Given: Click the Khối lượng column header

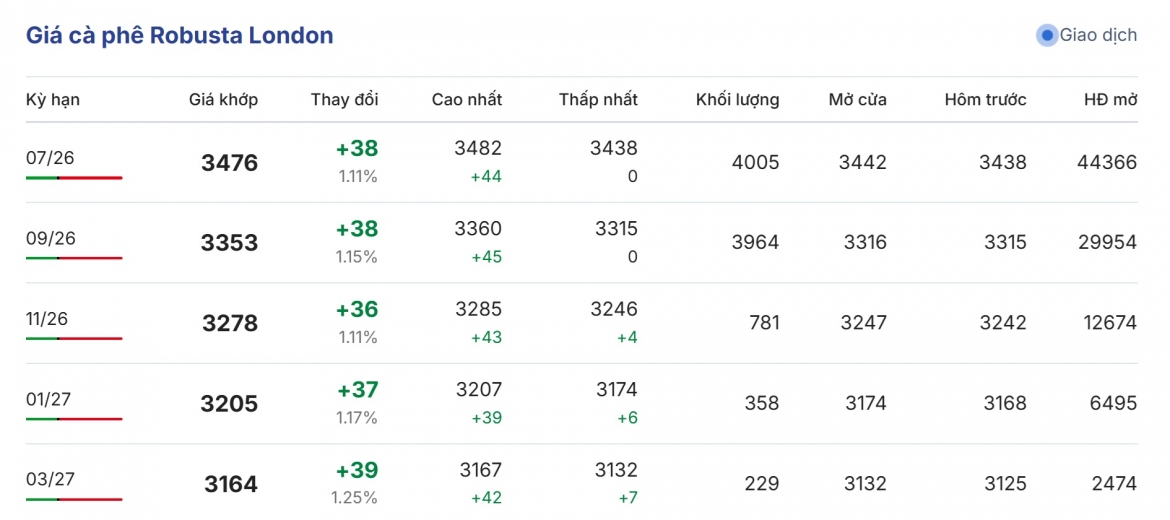Looking at the screenshot, I should tap(737, 99).
